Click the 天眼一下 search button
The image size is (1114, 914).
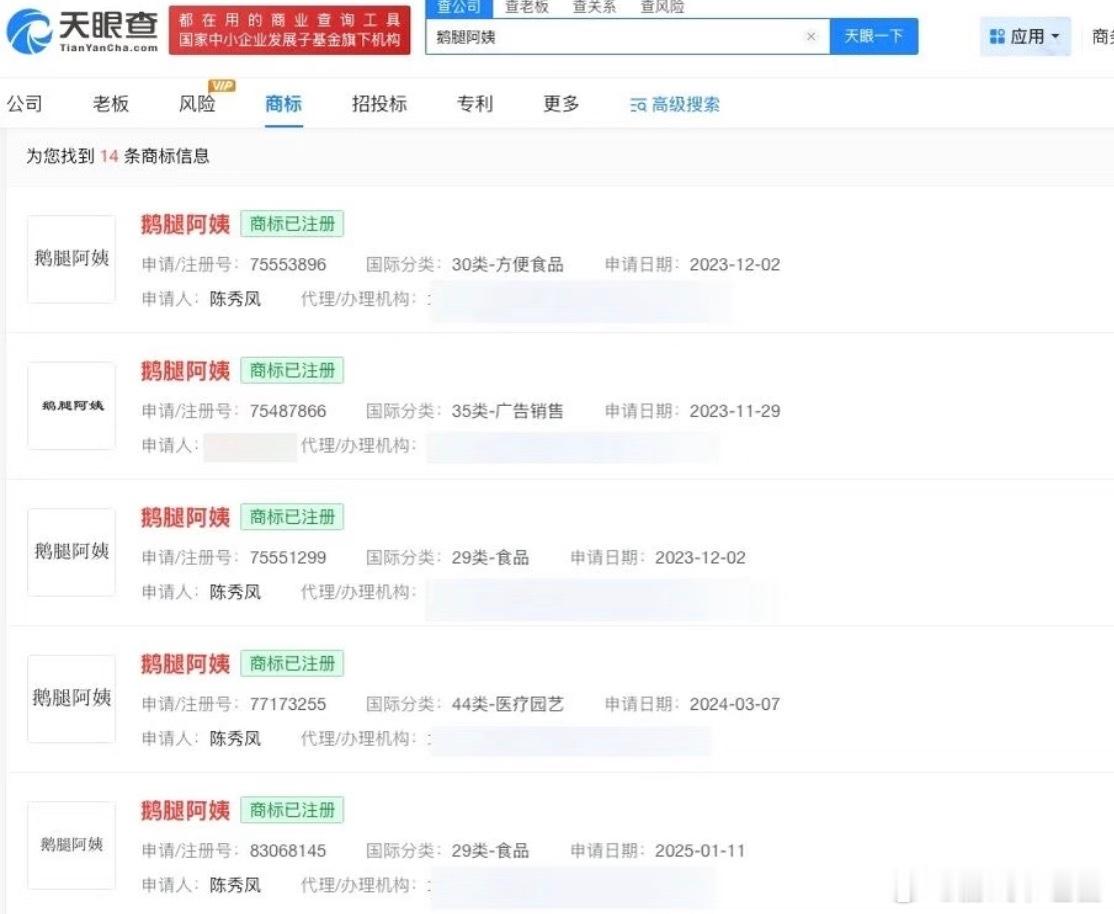pos(874,36)
